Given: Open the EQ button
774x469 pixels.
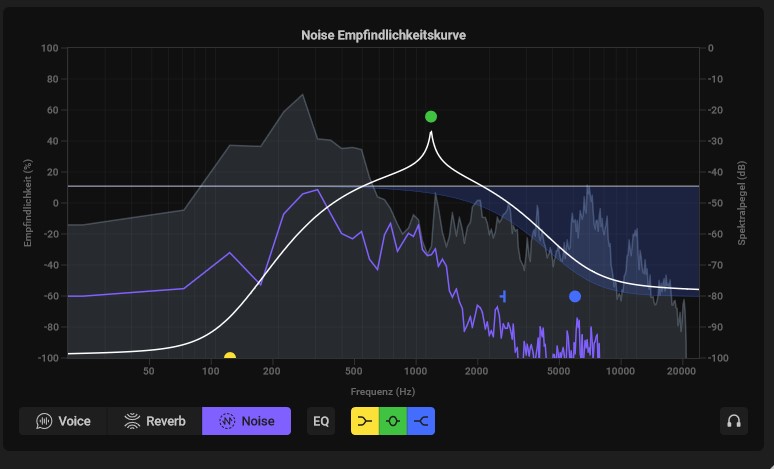Looking at the screenshot, I should pos(321,421).
